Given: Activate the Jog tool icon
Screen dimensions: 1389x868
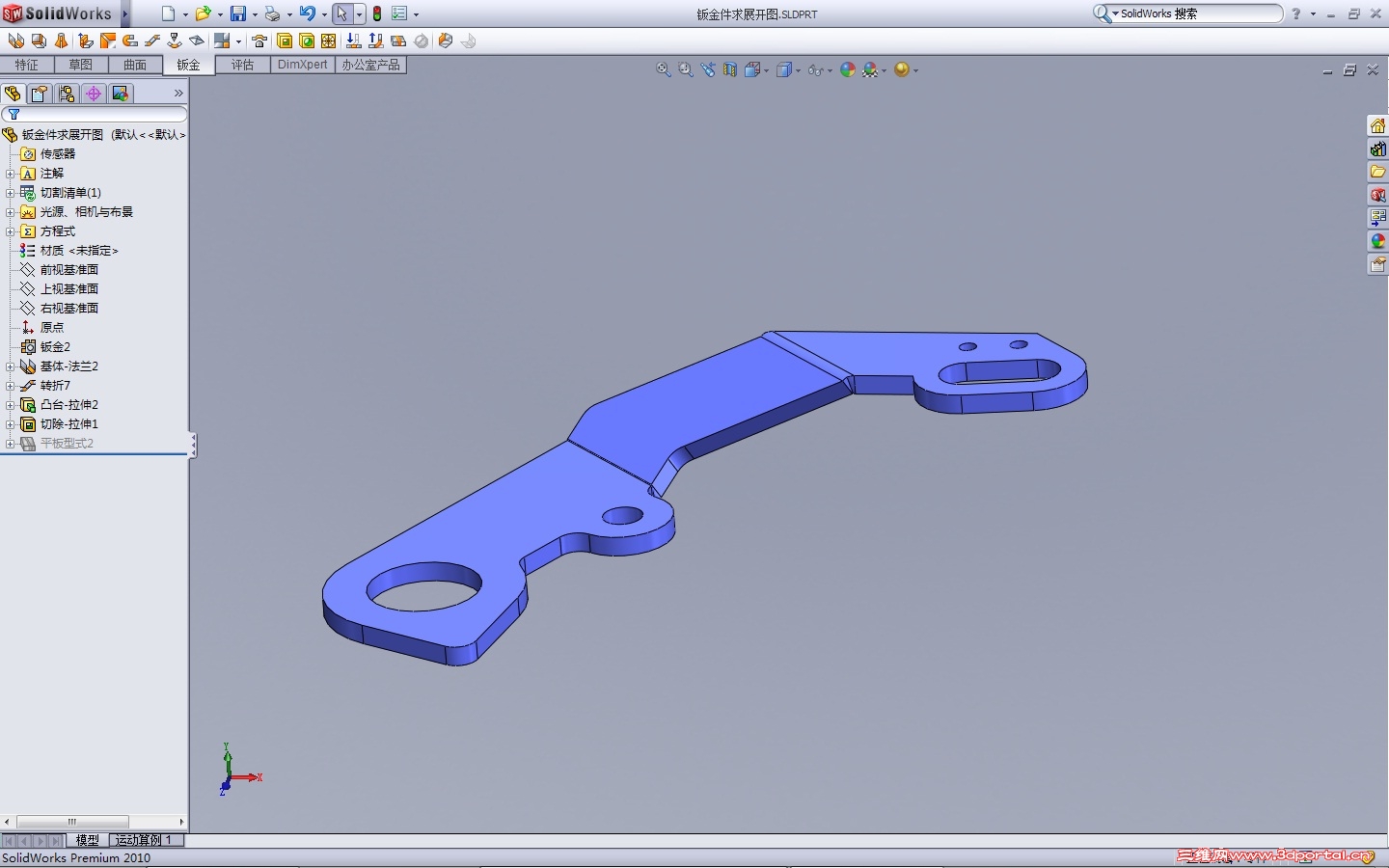Looking at the screenshot, I should tap(152, 41).
